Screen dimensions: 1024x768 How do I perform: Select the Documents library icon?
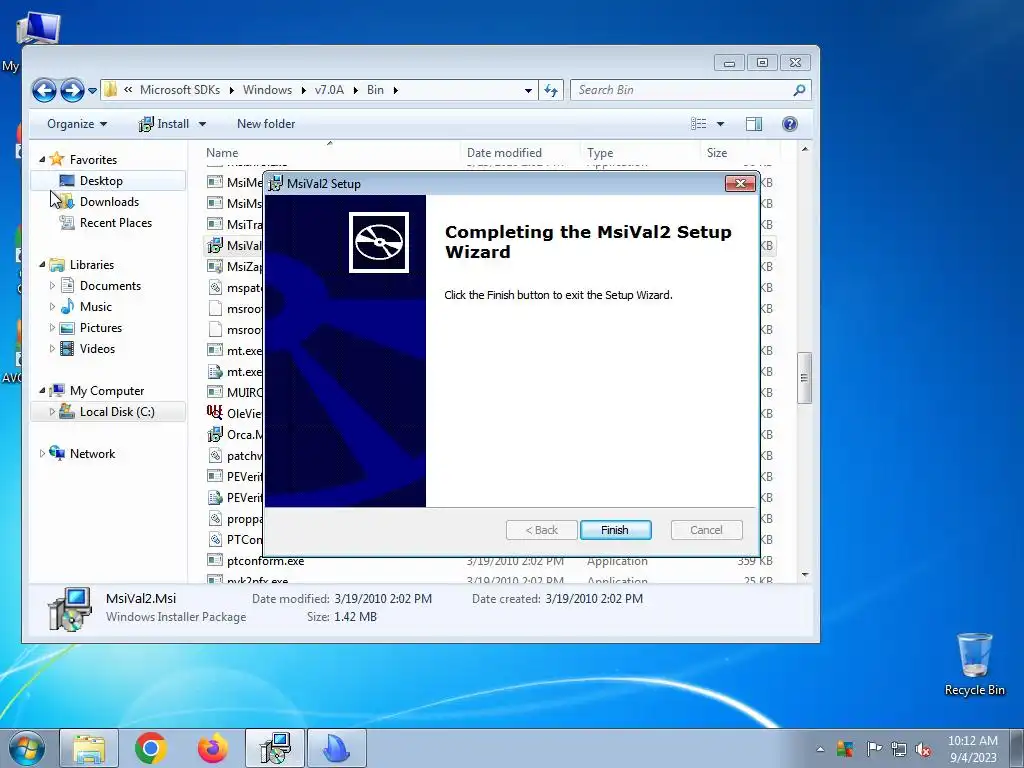coord(67,285)
